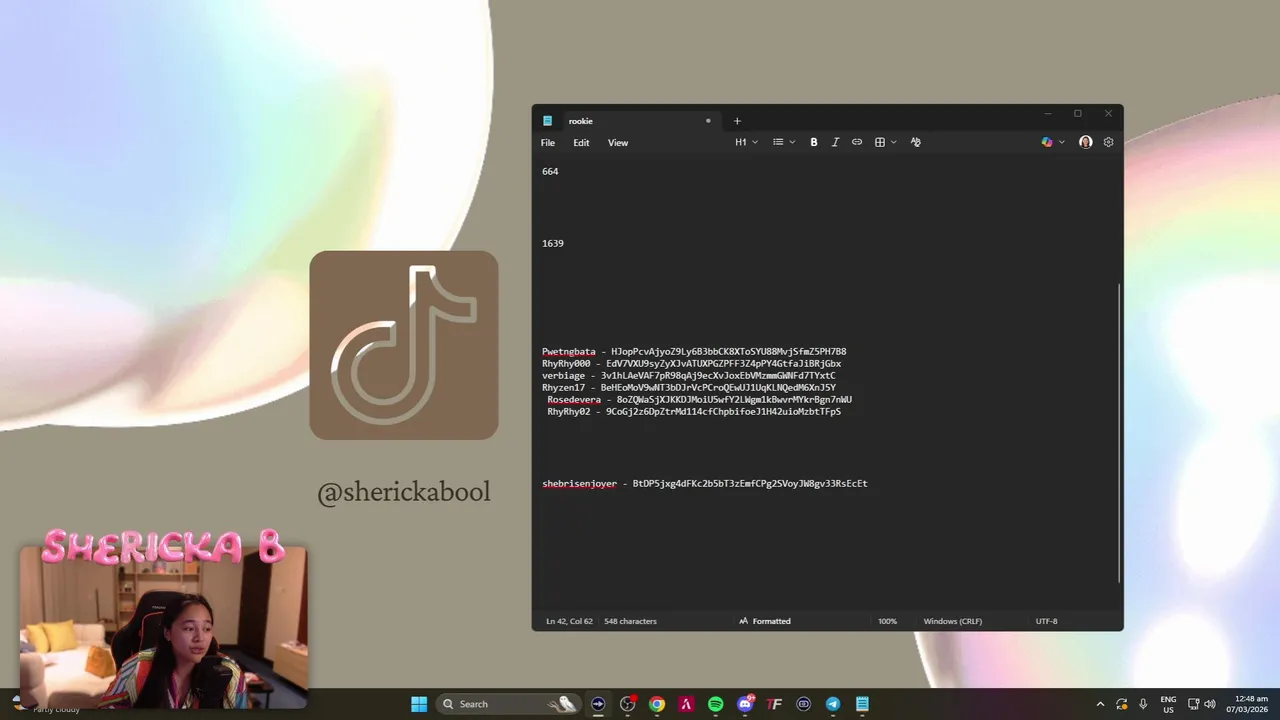Open the round purple app left of Telegram
This screenshot has width=1280, height=720.
click(803, 704)
